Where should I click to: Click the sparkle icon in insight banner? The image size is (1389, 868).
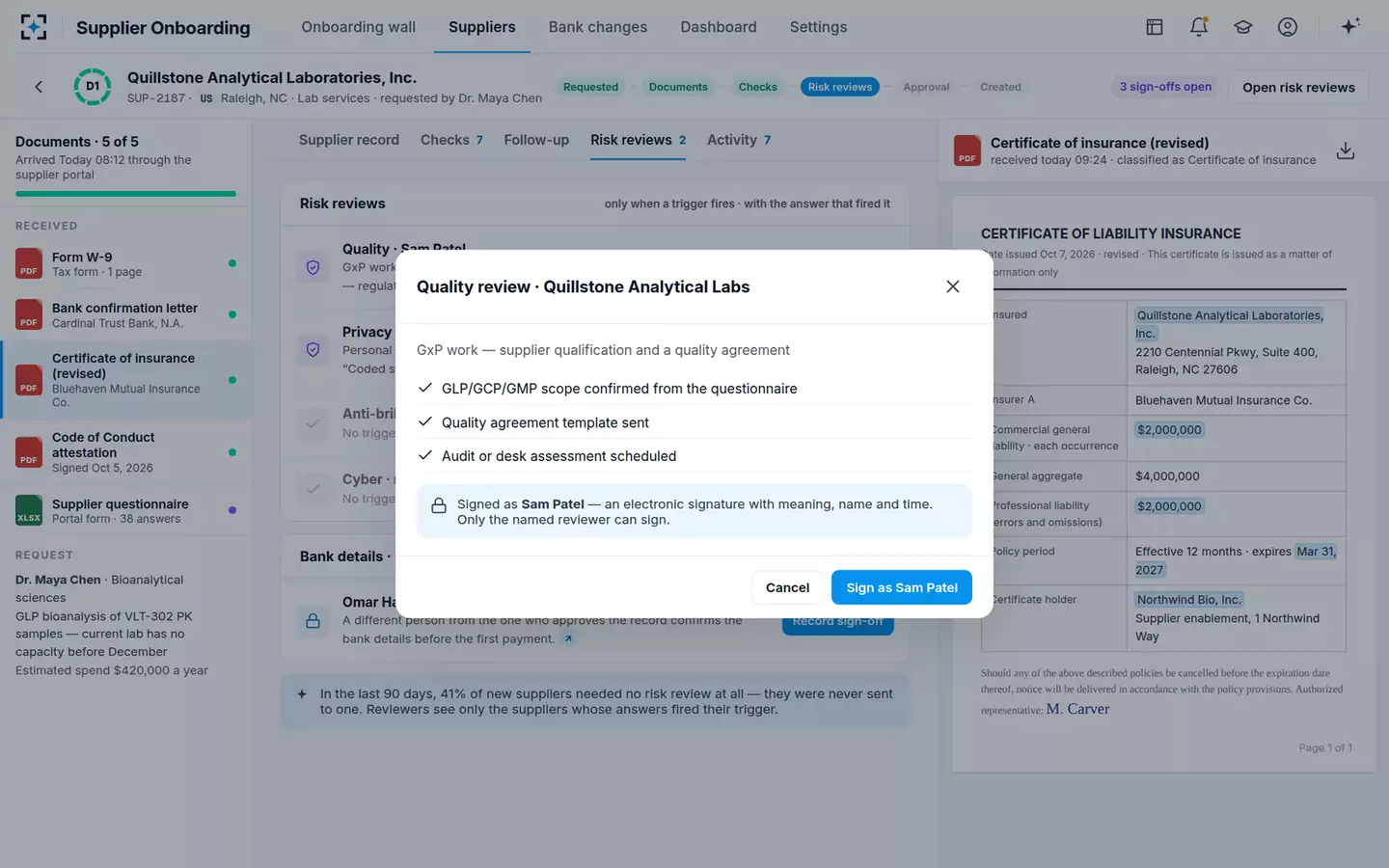click(302, 693)
